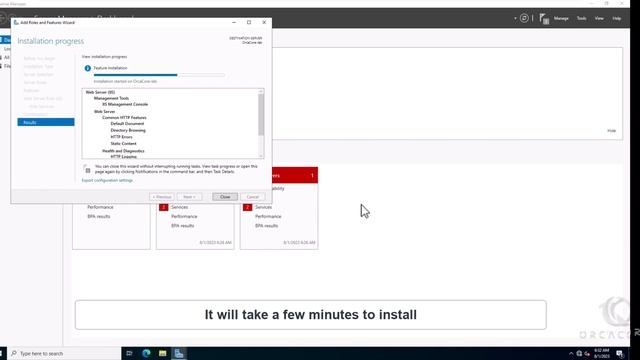Viewport: 640px width, 360px height.
Task: Click 'HTTP Errors' in the list
Action: [x=121, y=137]
